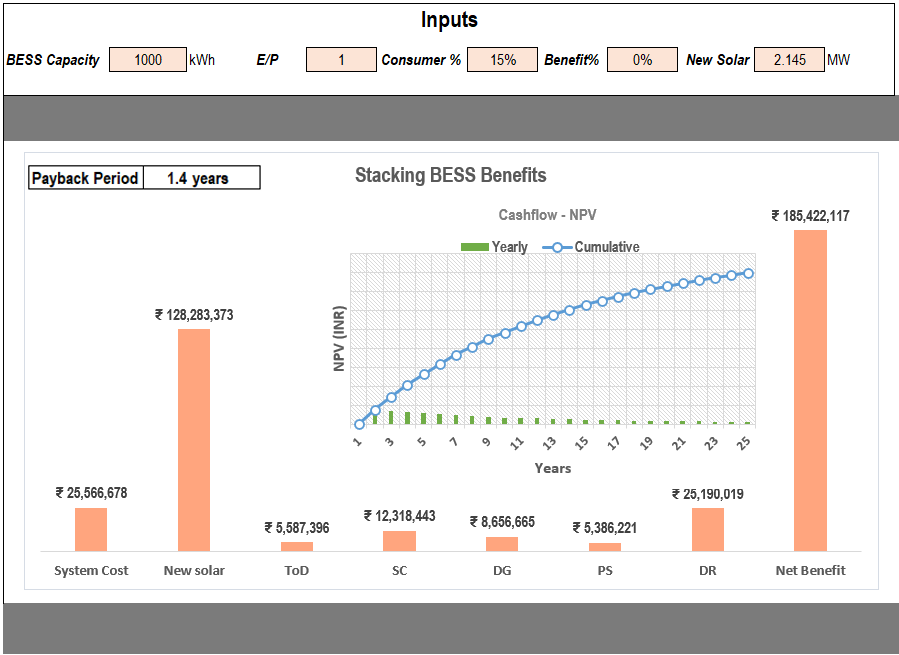Click the DR benefit bar
Viewport: 899px width, 655px height.
(x=708, y=529)
